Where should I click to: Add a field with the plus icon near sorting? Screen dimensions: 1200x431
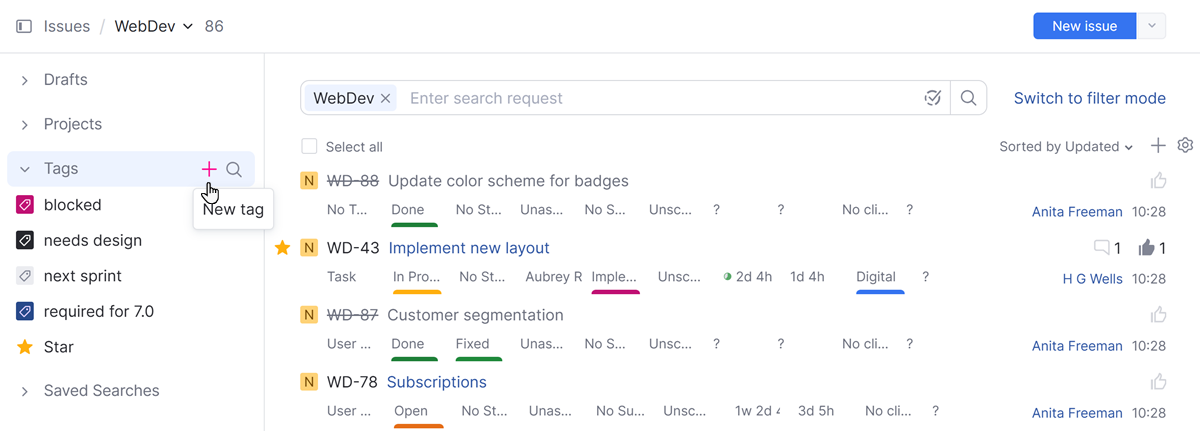coord(1158,146)
